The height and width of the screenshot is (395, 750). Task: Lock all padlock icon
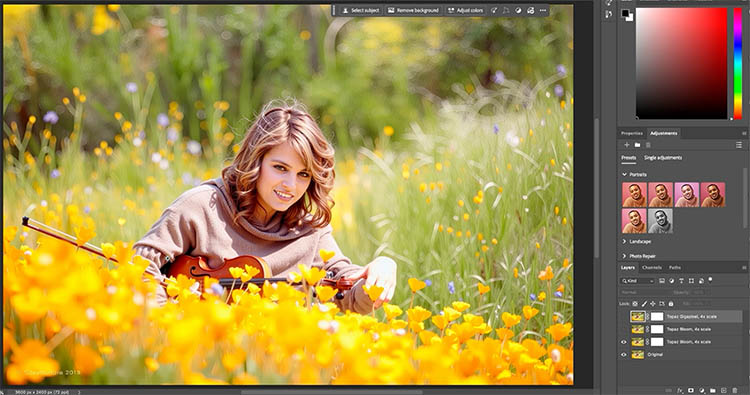tap(671, 304)
